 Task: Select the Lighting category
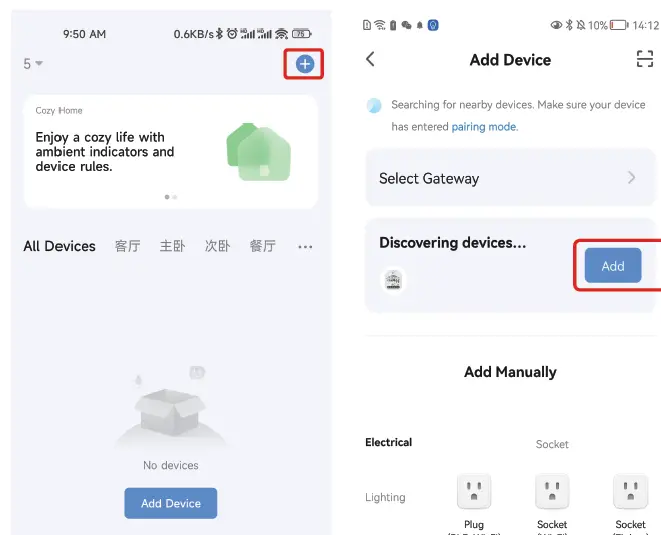pyautogui.click(x=385, y=497)
